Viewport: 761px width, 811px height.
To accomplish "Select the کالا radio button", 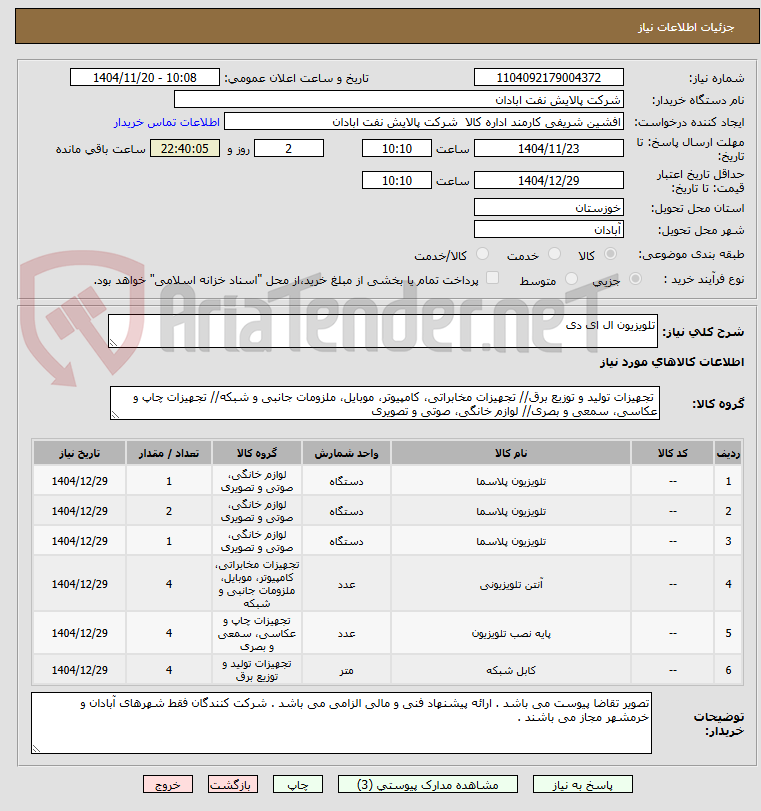I will point(610,254).
